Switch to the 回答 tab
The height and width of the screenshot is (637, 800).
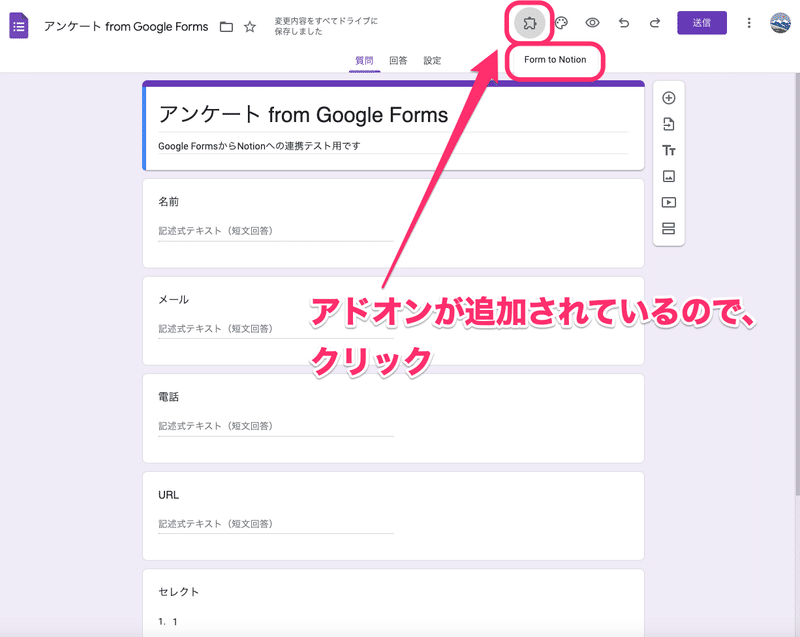398,61
